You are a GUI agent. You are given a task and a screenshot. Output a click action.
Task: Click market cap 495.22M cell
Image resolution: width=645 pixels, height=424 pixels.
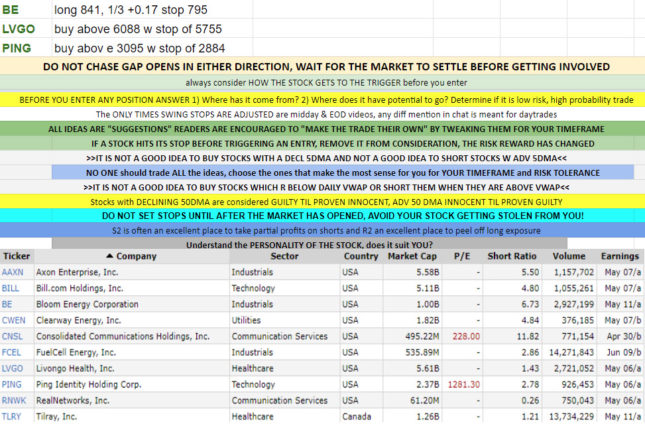(412, 336)
